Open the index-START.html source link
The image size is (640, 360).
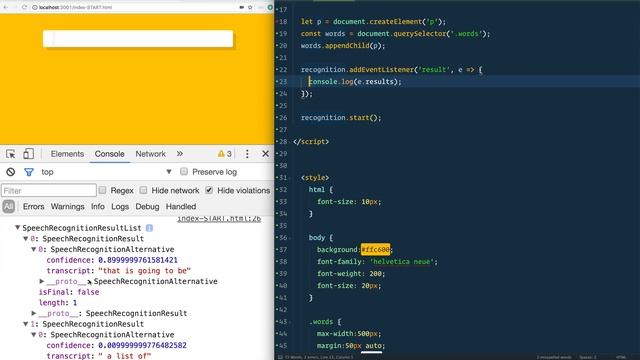pyautogui.click(x=219, y=219)
